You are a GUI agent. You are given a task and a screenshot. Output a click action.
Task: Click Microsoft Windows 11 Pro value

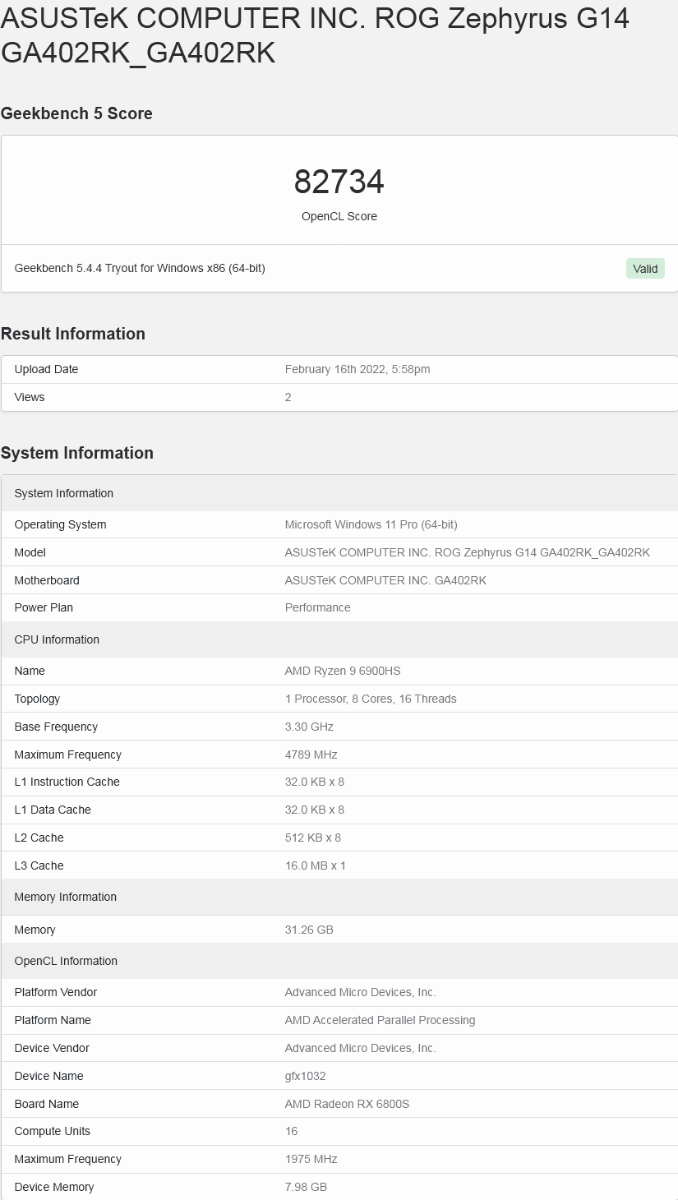[371, 525]
